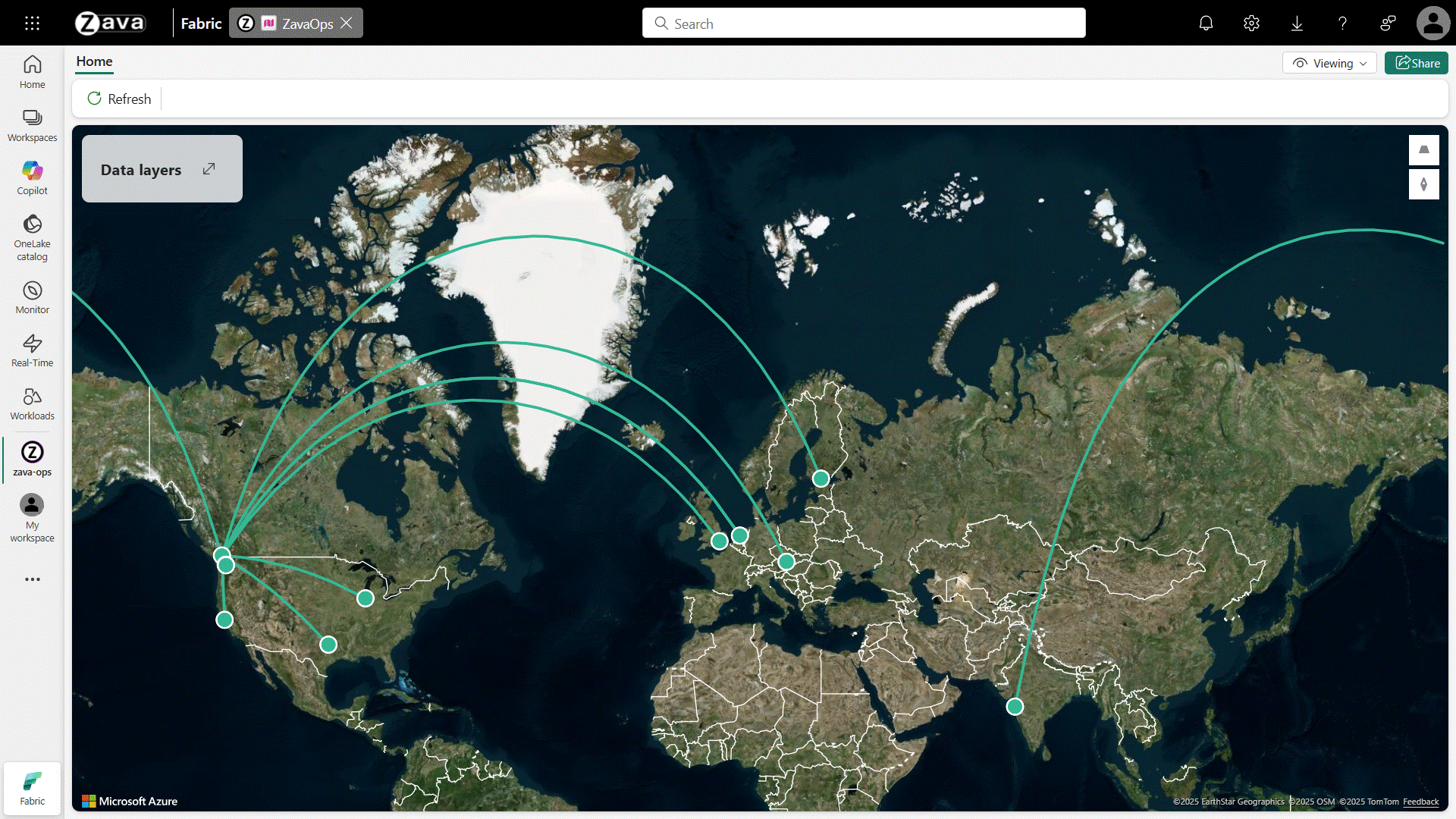The height and width of the screenshot is (819, 1456).
Task: Open the Viewing mode dropdown
Action: point(1329,63)
